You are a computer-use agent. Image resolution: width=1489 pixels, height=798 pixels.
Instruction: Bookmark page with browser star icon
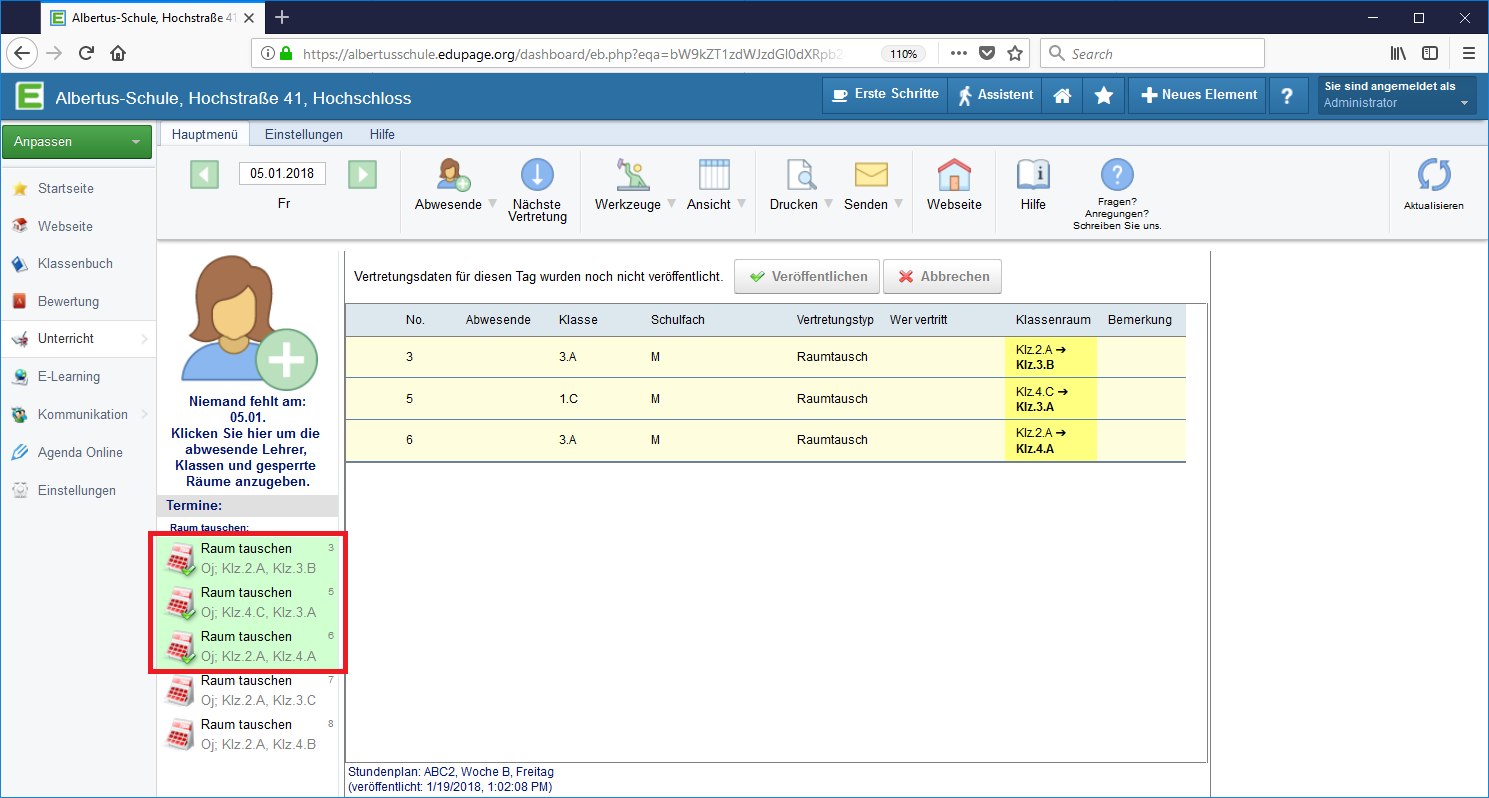[1014, 54]
